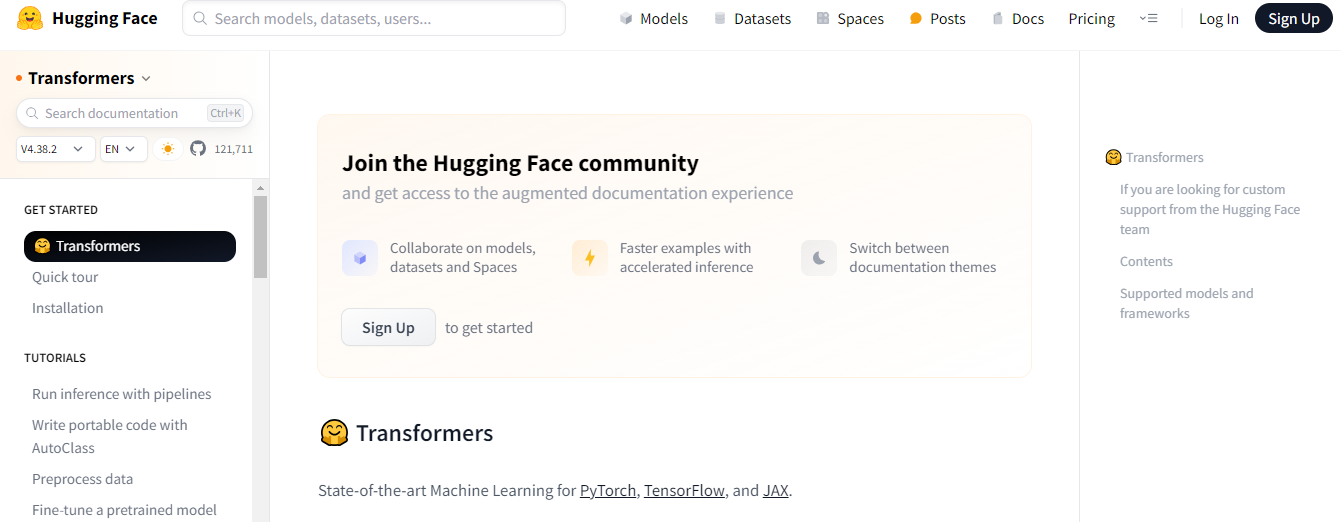This screenshot has width=1341, height=522.
Task: Click the 121,711 GitHub stars count
Action: click(x=233, y=149)
